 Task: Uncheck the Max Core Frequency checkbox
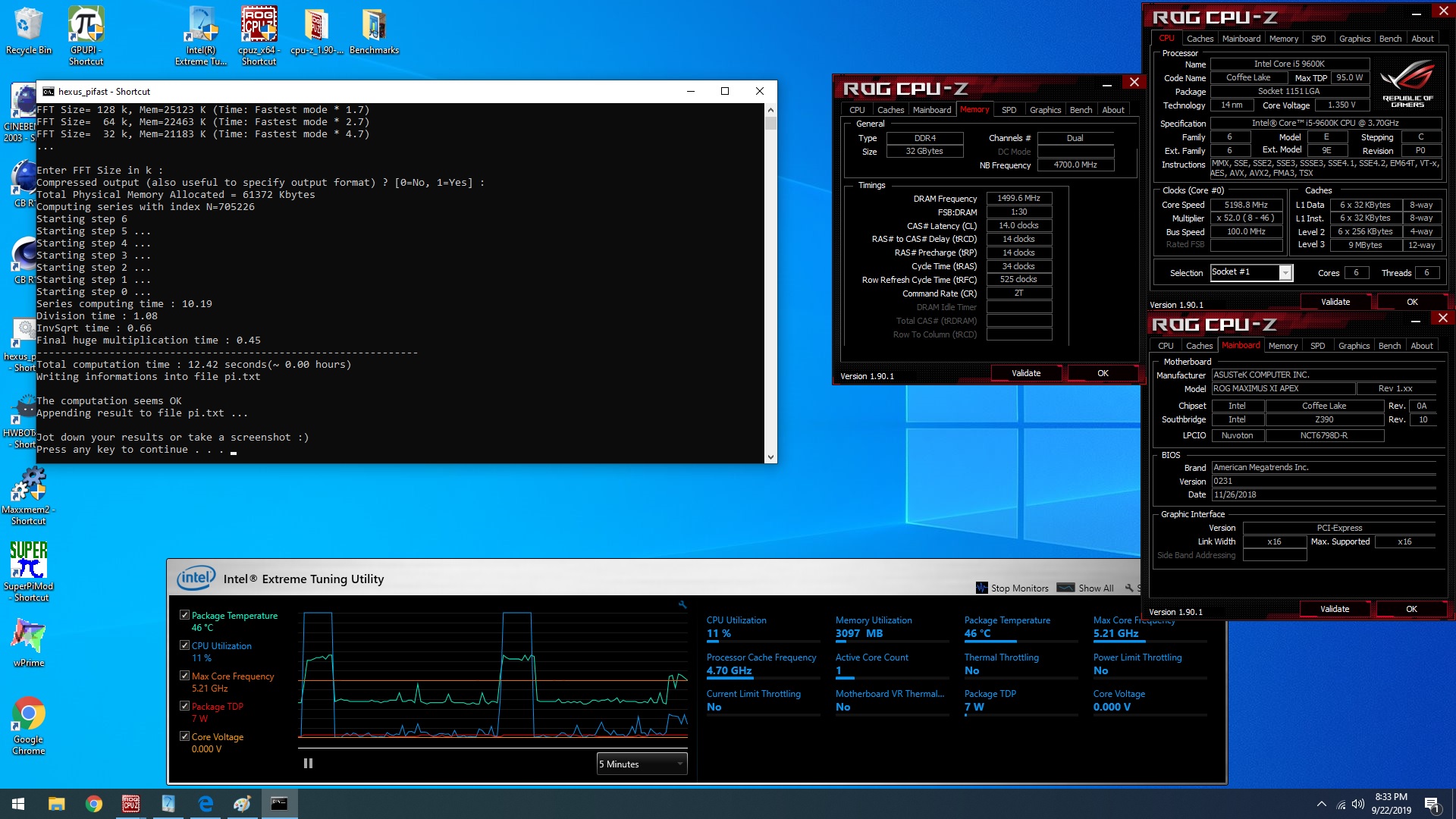(x=184, y=676)
